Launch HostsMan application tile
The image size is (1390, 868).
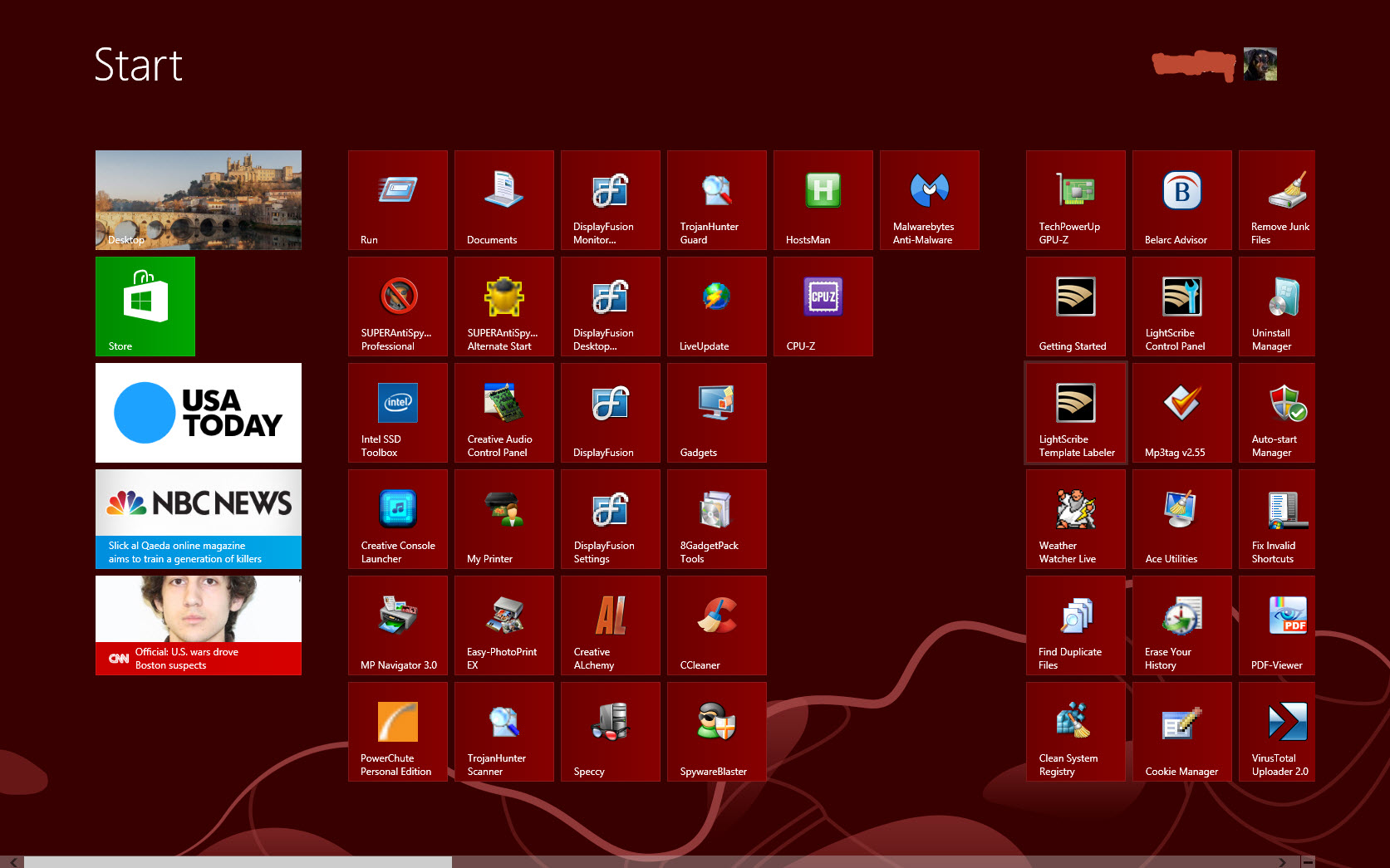[823, 200]
